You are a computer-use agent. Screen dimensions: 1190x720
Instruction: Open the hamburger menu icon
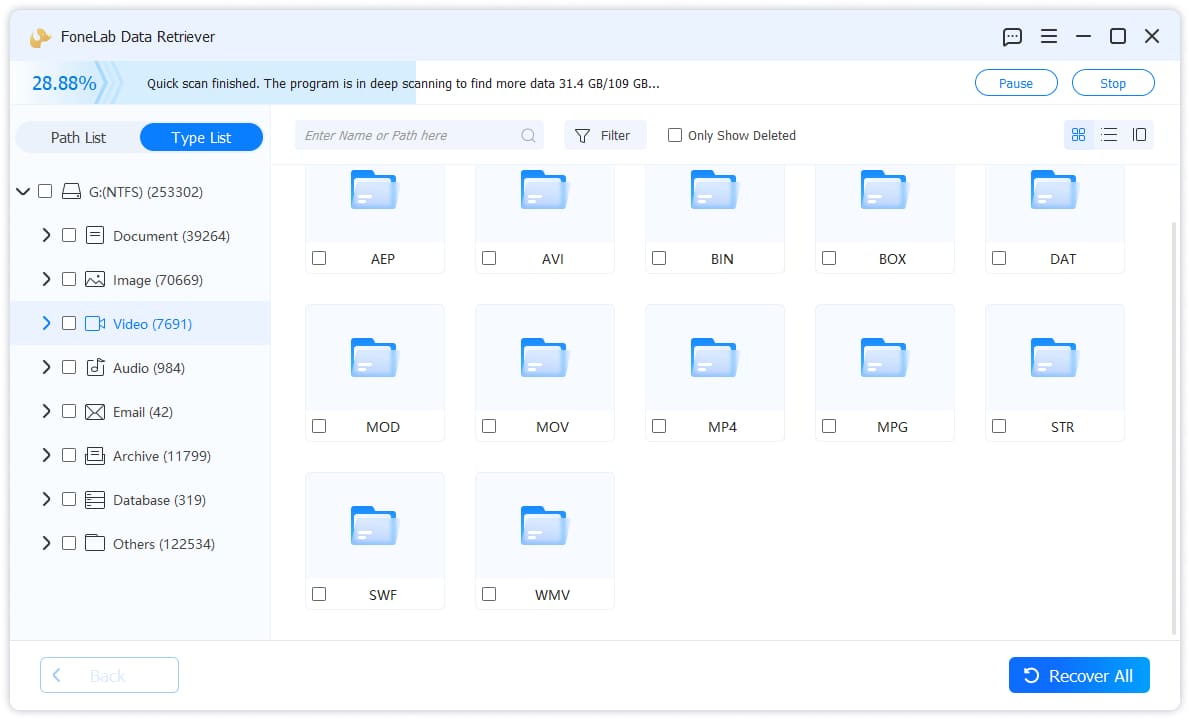[1048, 36]
